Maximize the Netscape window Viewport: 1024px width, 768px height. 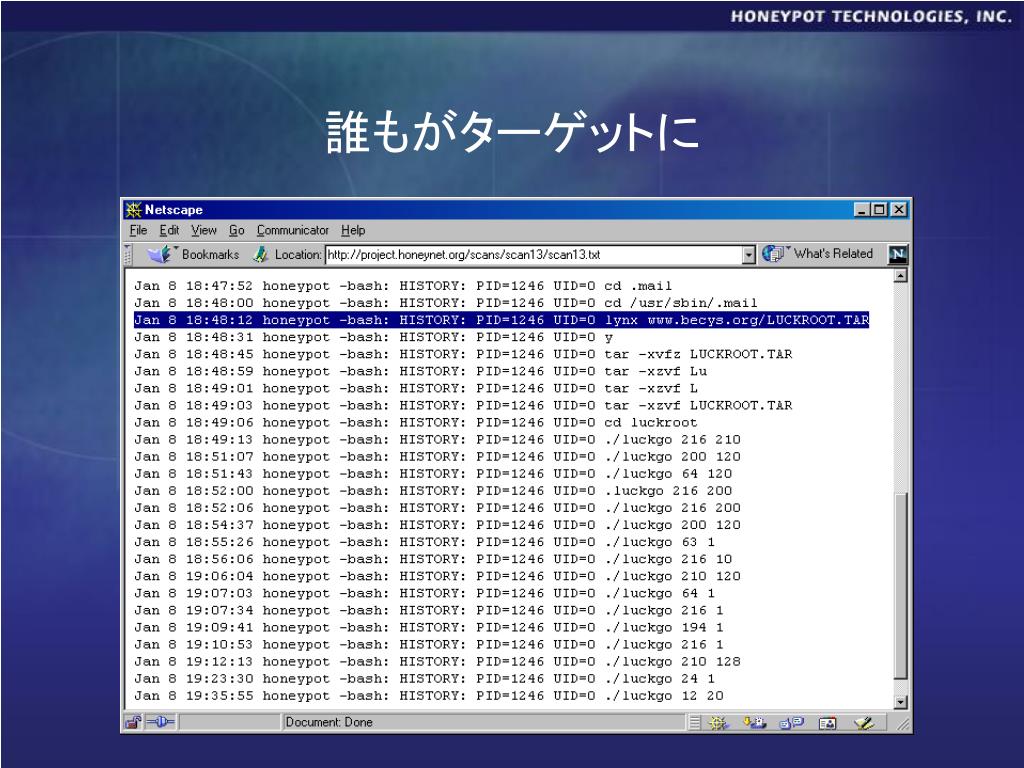coord(879,210)
